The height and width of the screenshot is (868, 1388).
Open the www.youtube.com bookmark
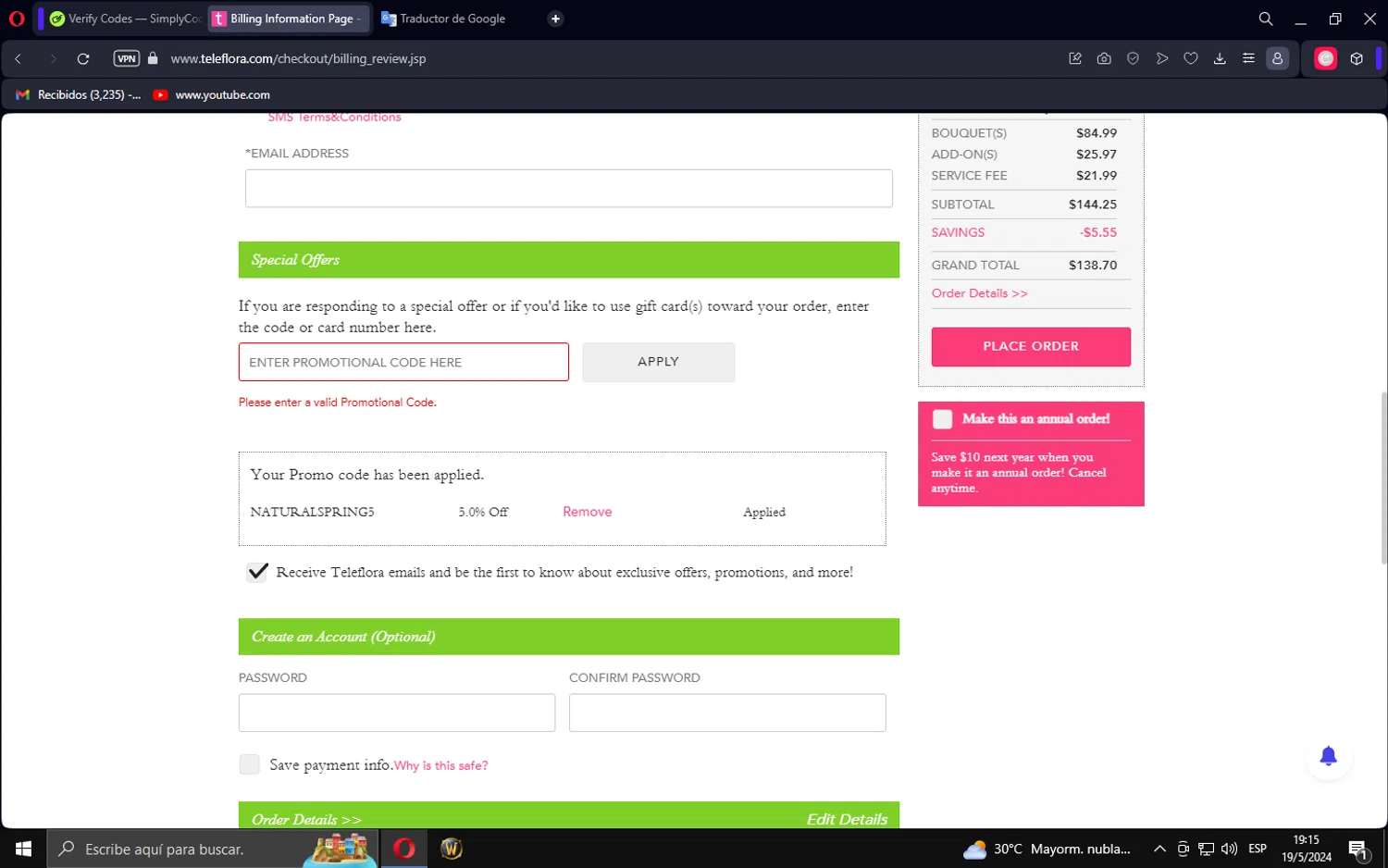click(x=212, y=94)
